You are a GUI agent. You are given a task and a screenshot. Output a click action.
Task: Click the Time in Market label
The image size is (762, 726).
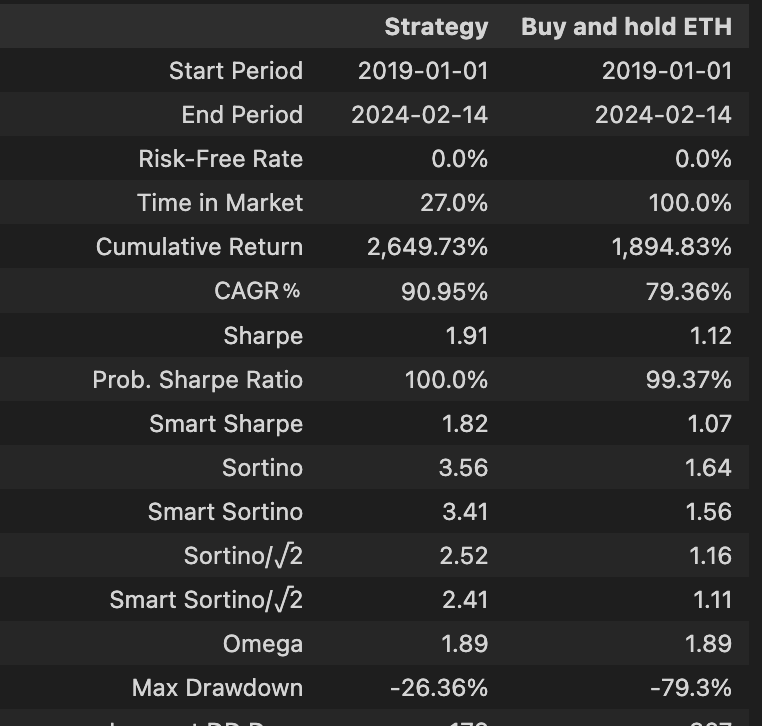tap(219, 203)
